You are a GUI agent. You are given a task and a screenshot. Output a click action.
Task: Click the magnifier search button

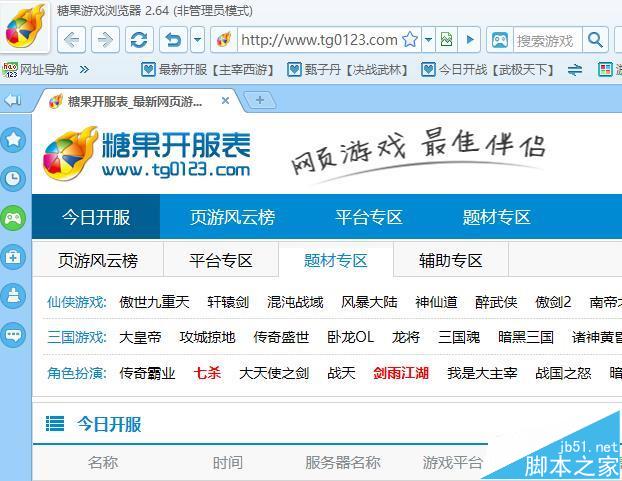(x=595, y=40)
